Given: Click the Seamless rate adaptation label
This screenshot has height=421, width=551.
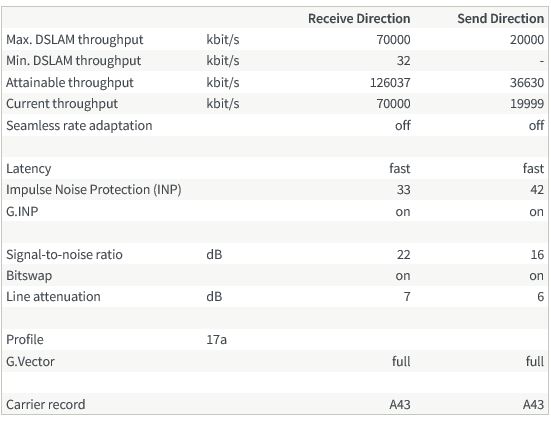Looking at the screenshot, I should pyautogui.click(x=79, y=125).
